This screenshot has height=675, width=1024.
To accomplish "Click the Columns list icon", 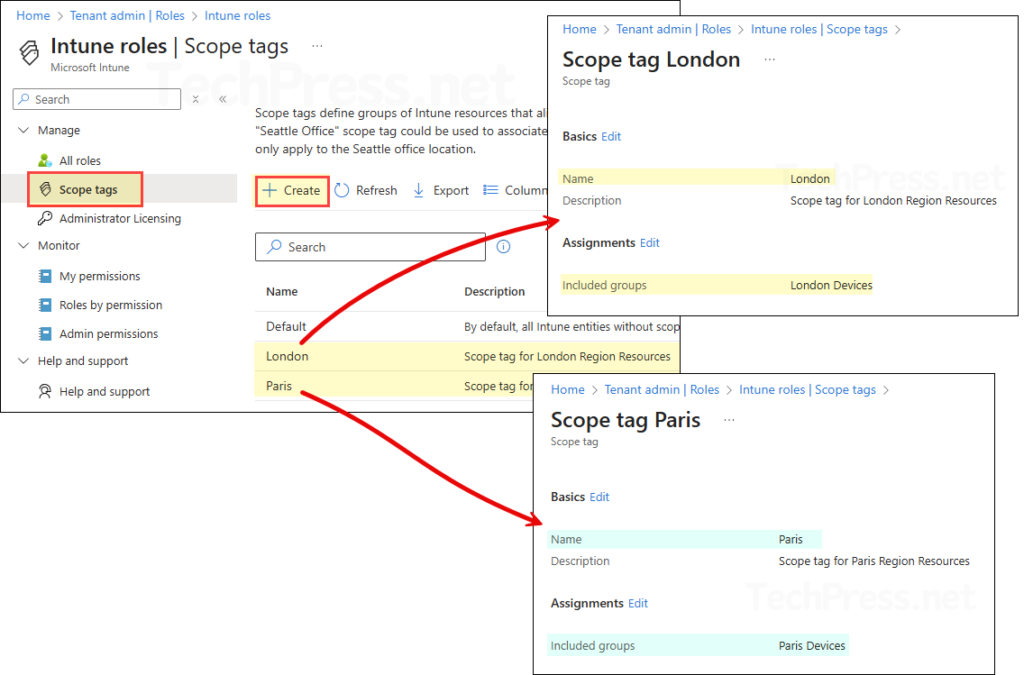I will [x=490, y=190].
